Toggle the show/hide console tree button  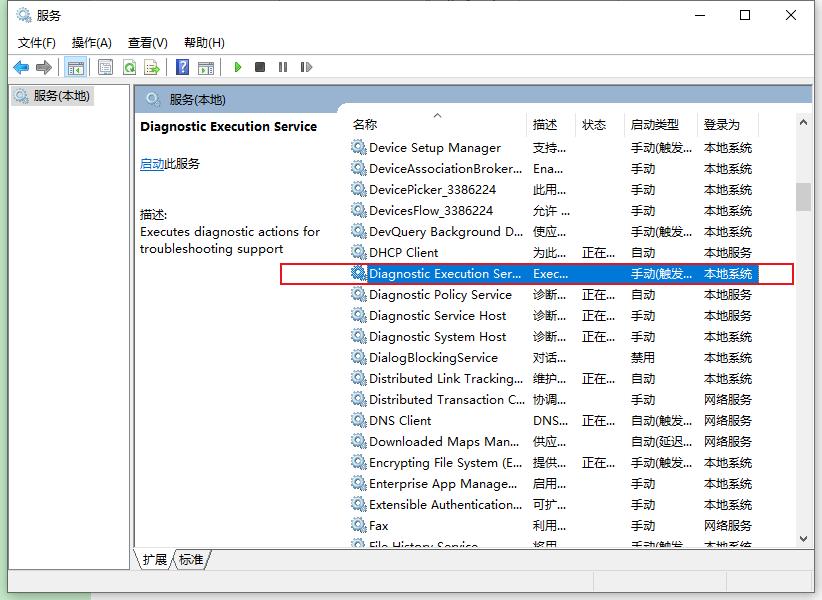[x=75, y=67]
